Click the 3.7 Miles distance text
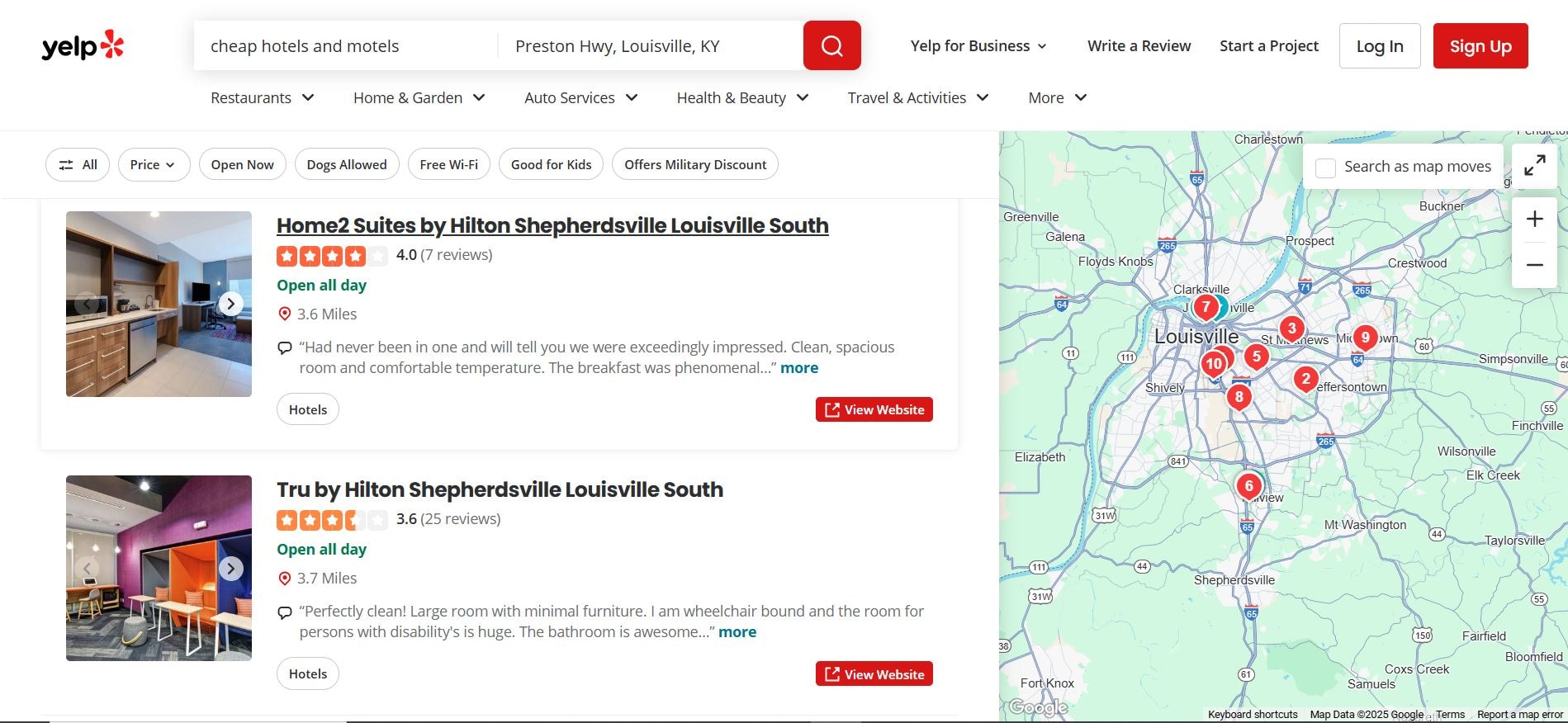Image resolution: width=1568 pixels, height=723 pixels. pyautogui.click(x=327, y=578)
